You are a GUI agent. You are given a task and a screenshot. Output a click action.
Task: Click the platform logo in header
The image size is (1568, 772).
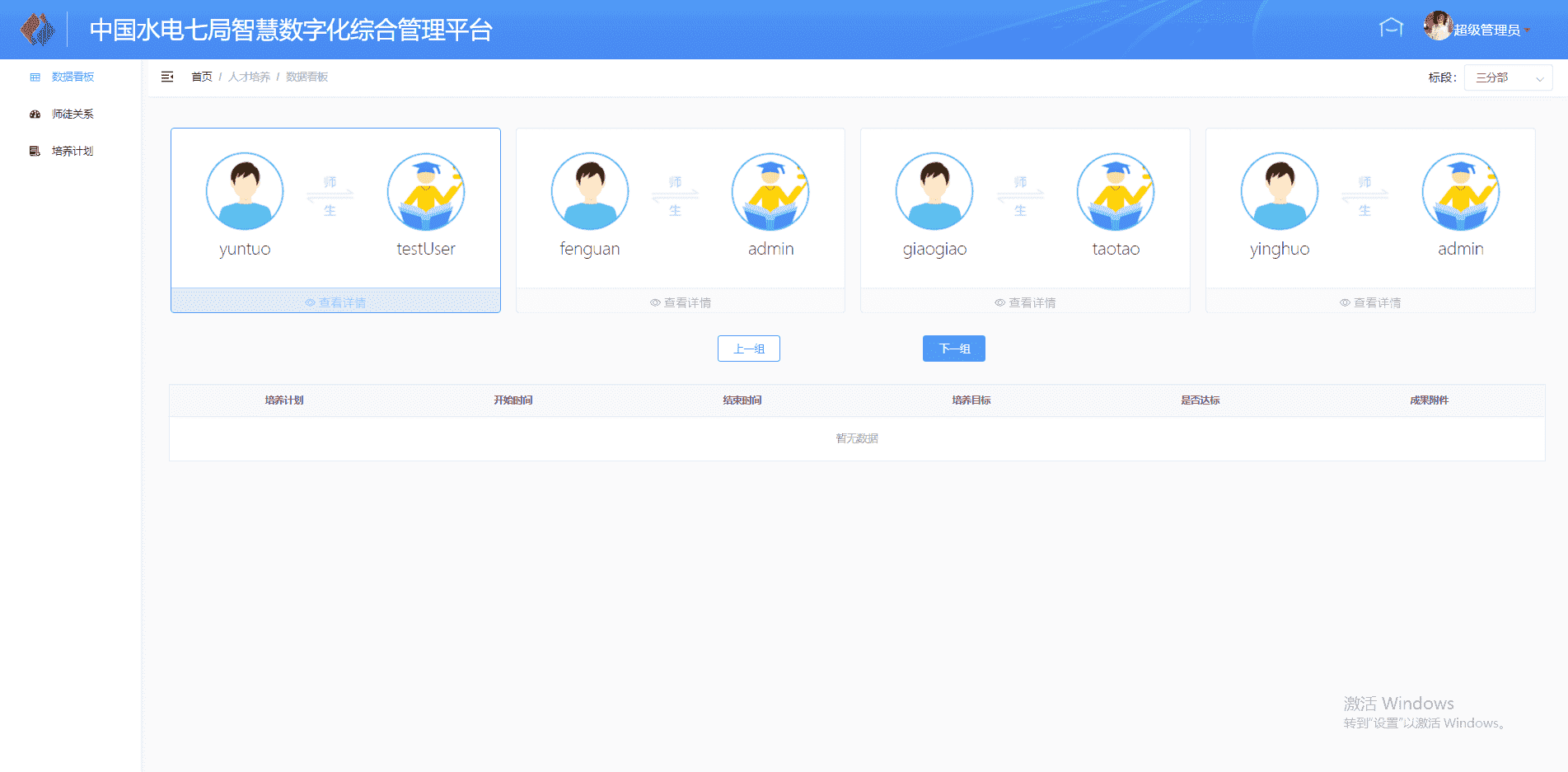[37, 30]
